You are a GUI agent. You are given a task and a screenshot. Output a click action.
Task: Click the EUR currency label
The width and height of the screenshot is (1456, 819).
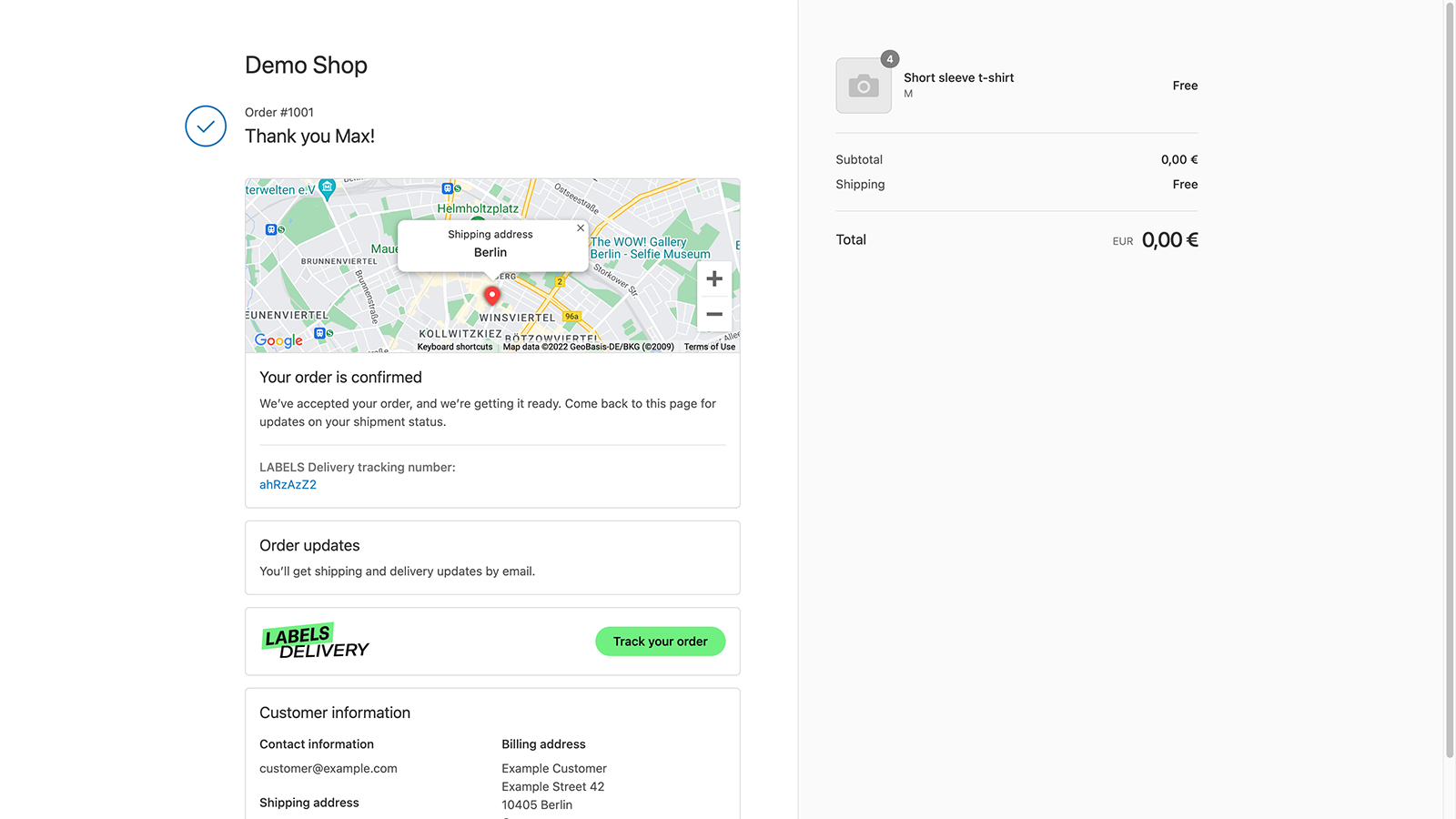1123,242
